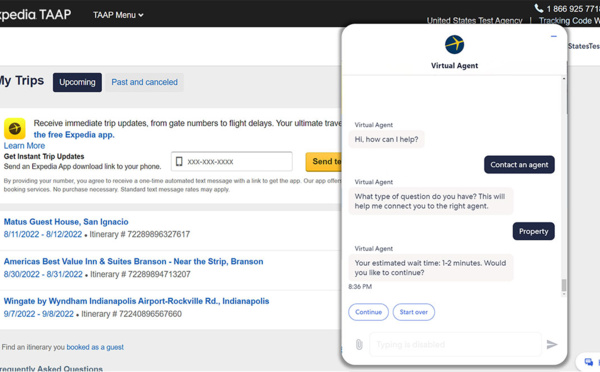Click the Expedia TAAP logo
The image size is (600, 372).
pos(35,15)
